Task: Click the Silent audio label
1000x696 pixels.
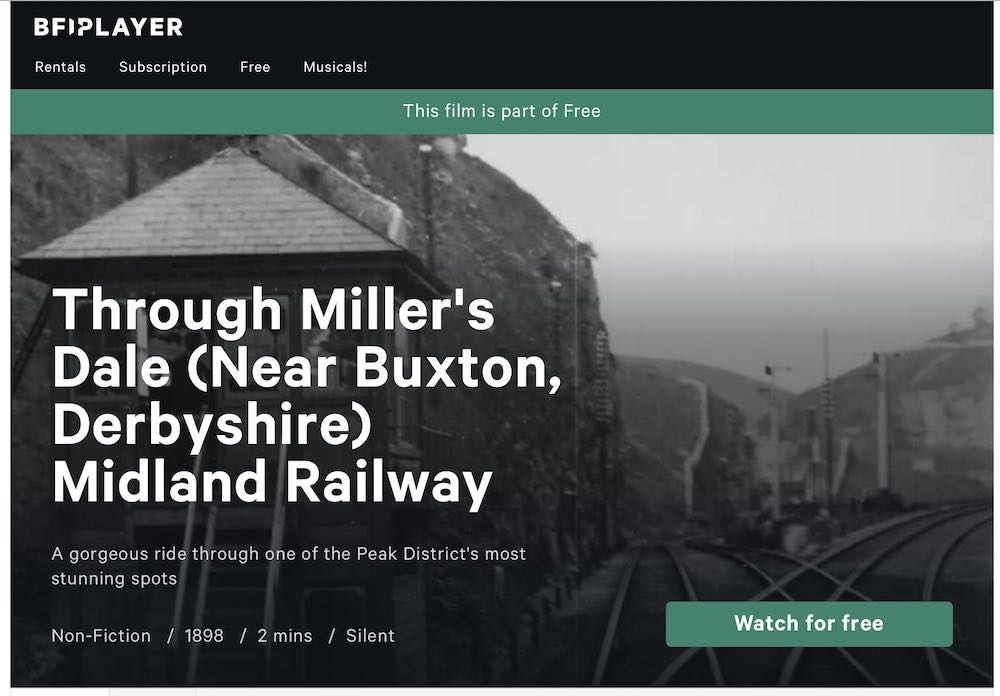Action: pyautogui.click(x=371, y=636)
